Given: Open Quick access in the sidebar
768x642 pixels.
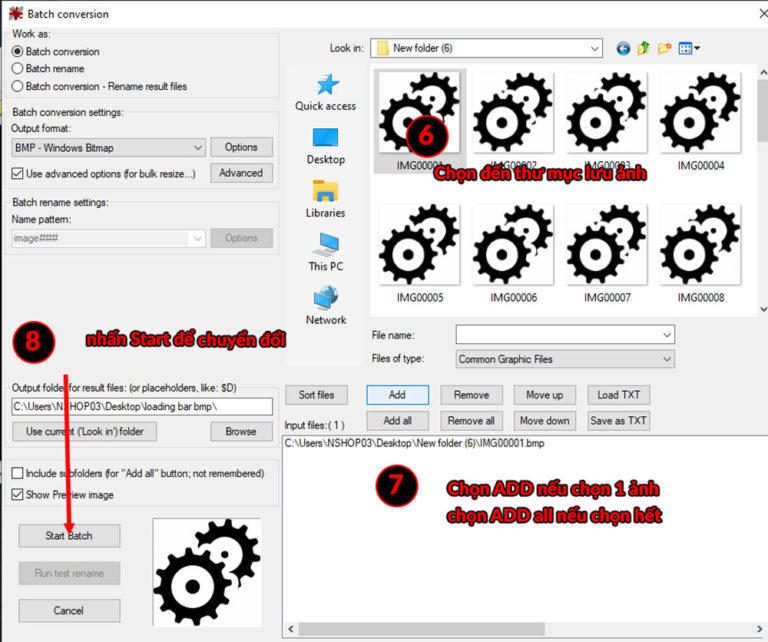Looking at the screenshot, I should click(325, 92).
